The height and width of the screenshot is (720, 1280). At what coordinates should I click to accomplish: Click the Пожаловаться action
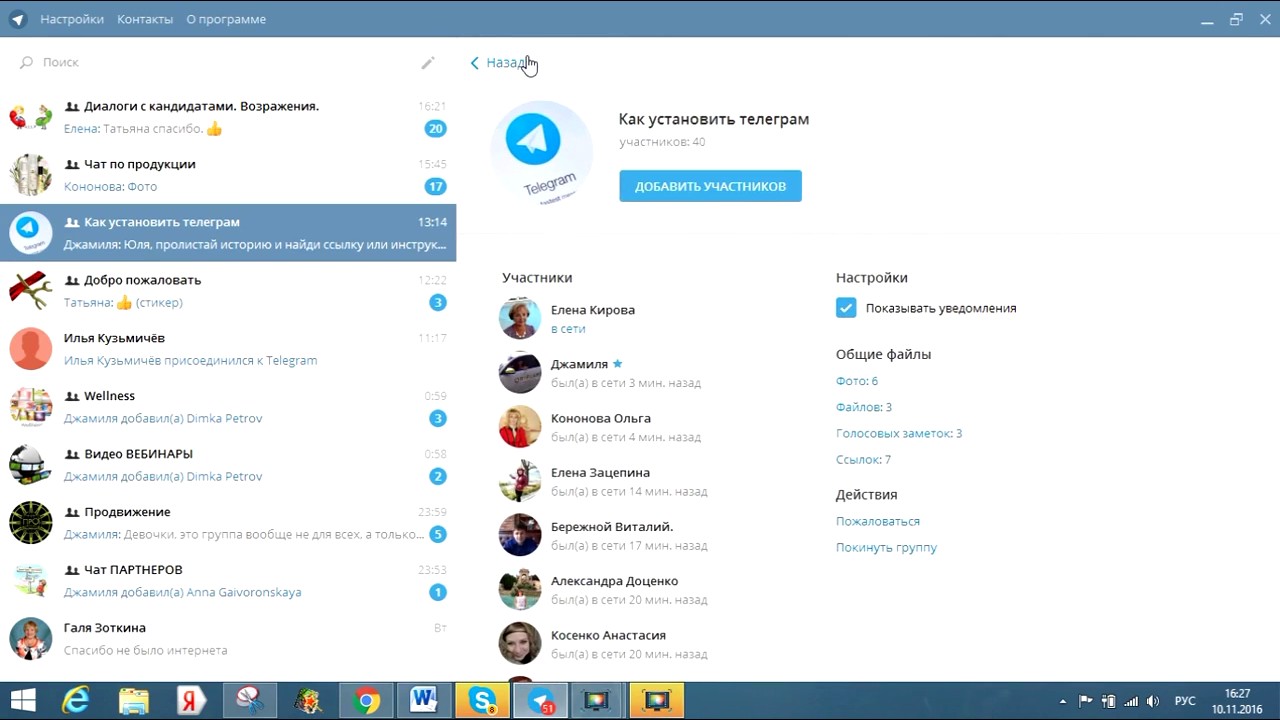point(878,521)
